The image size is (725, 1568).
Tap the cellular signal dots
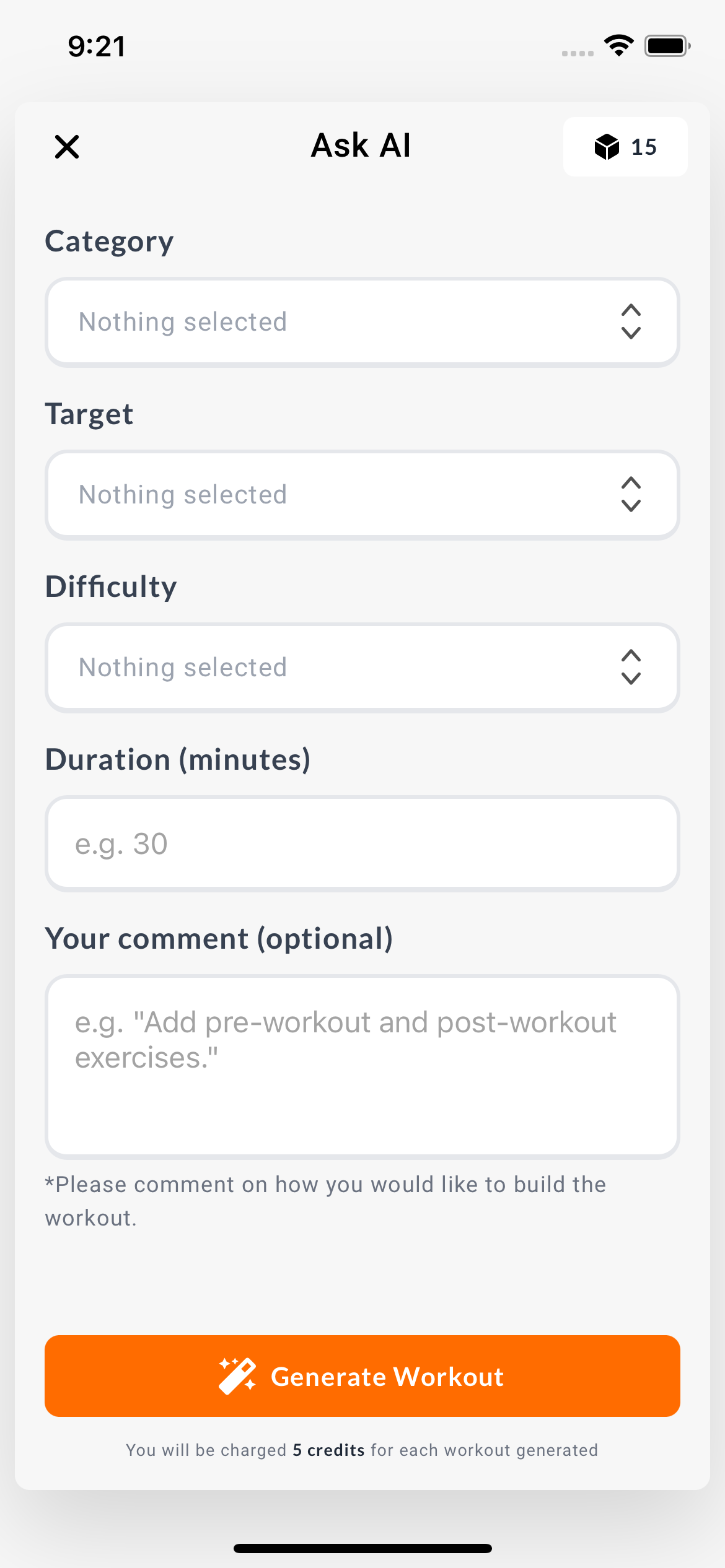tap(578, 53)
